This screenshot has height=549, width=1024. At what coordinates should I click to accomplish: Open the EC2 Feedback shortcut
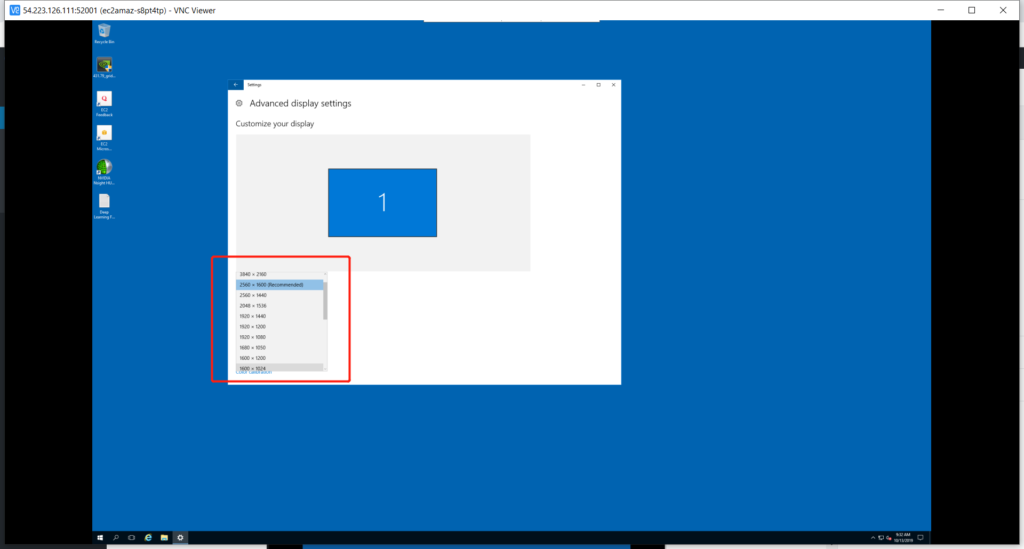click(x=105, y=100)
